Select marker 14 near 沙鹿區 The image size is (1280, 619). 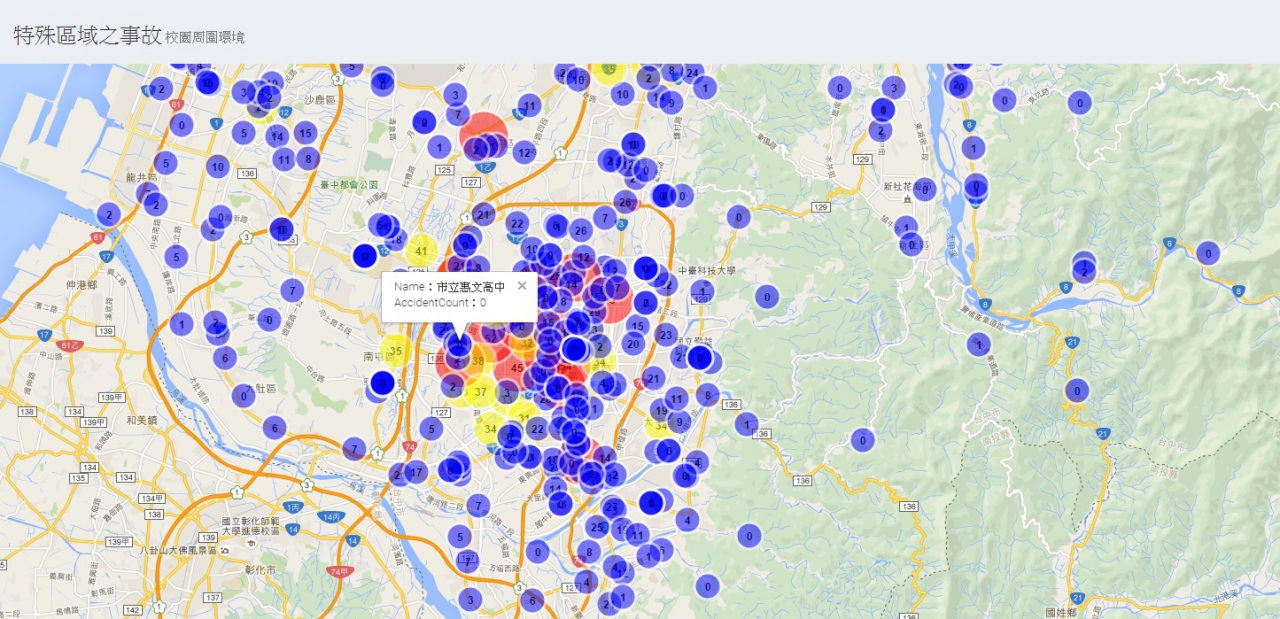(x=277, y=136)
